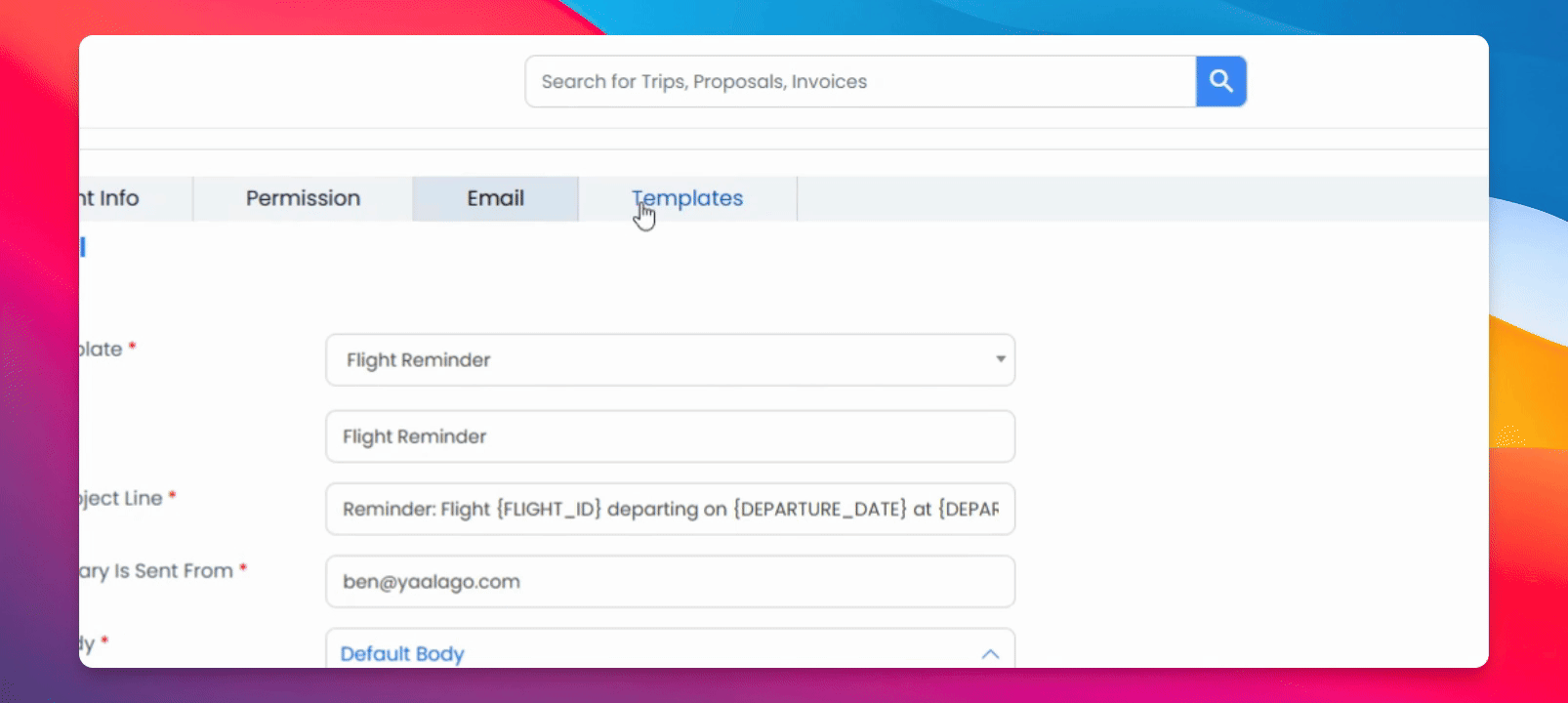The height and width of the screenshot is (703, 1568).
Task: Edit the ben@yaalago.com sender email field
Action: pos(670,581)
